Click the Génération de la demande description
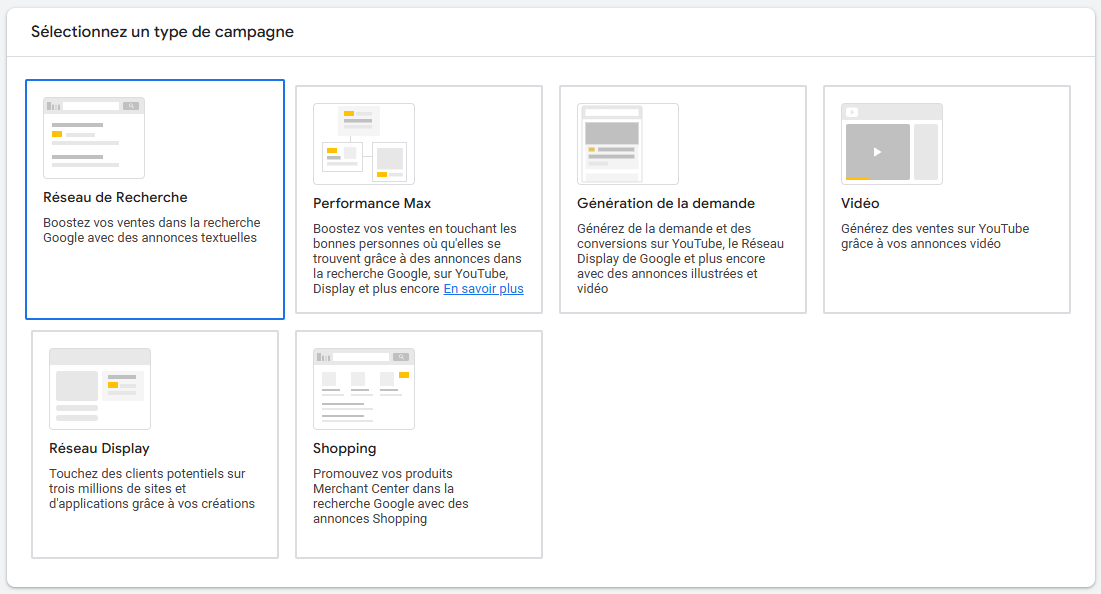 680,258
